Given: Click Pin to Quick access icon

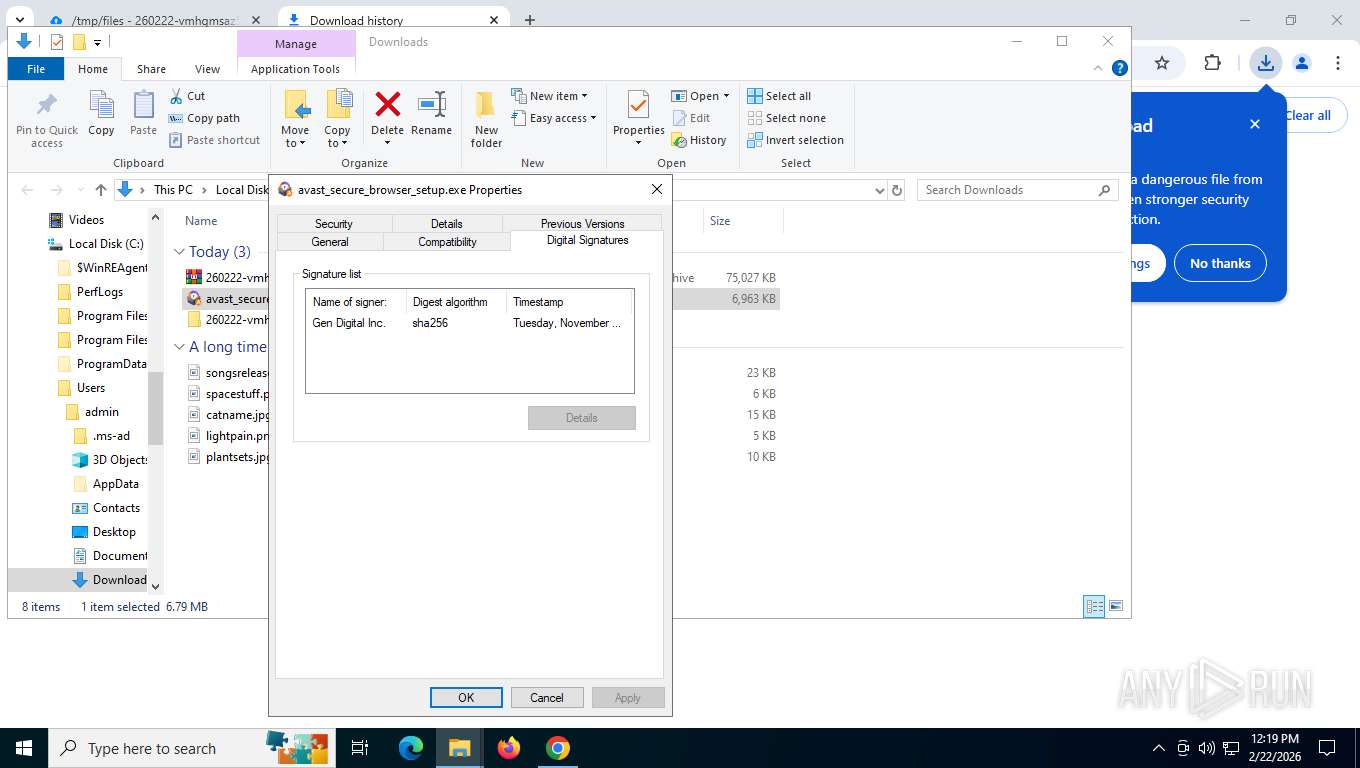Looking at the screenshot, I should click(46, 105).
